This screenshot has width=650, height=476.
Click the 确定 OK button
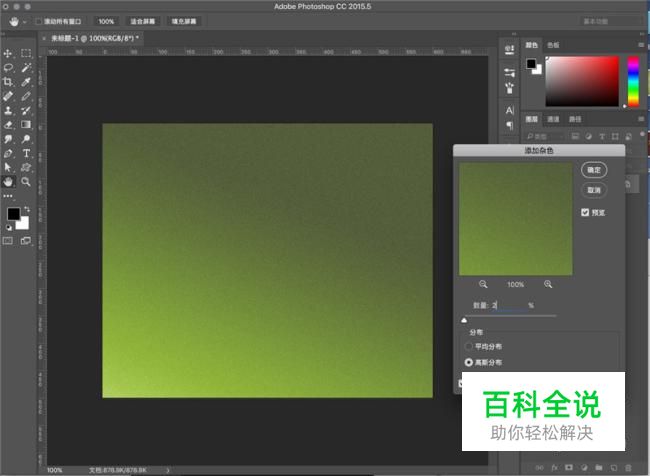594,171
